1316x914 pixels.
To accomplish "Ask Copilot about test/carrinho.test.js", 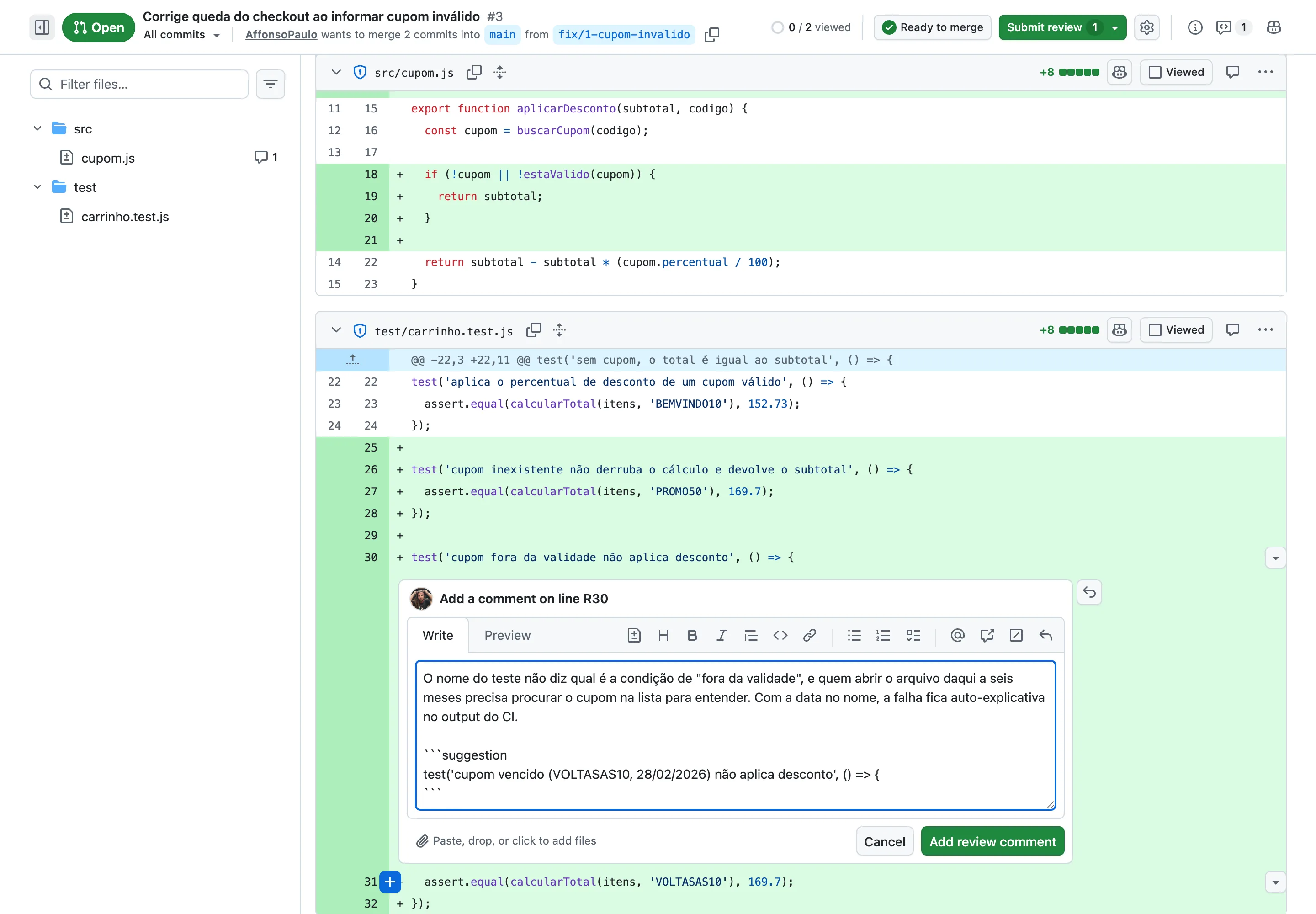I will [1119, 330].
